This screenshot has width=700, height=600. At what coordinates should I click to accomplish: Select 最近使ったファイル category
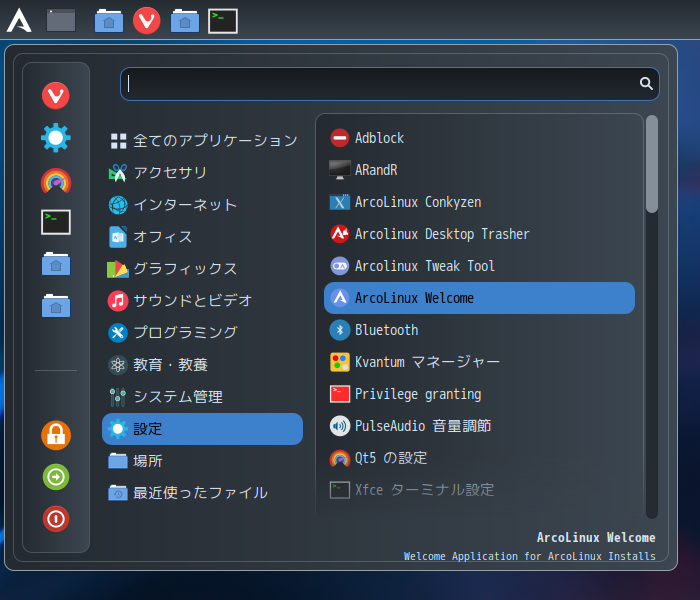(202, 493)
